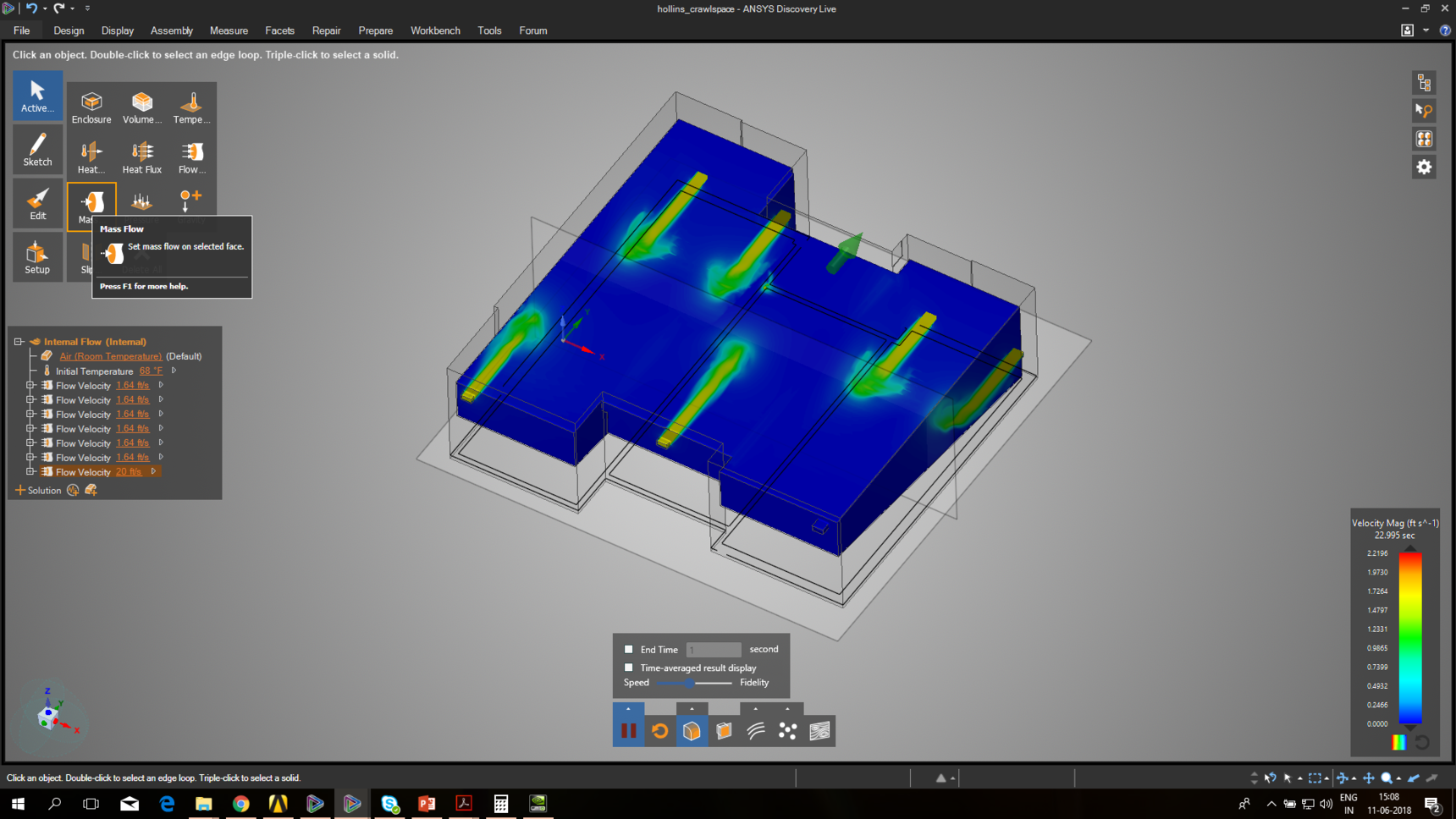Open the Display tab

[118, 30]
